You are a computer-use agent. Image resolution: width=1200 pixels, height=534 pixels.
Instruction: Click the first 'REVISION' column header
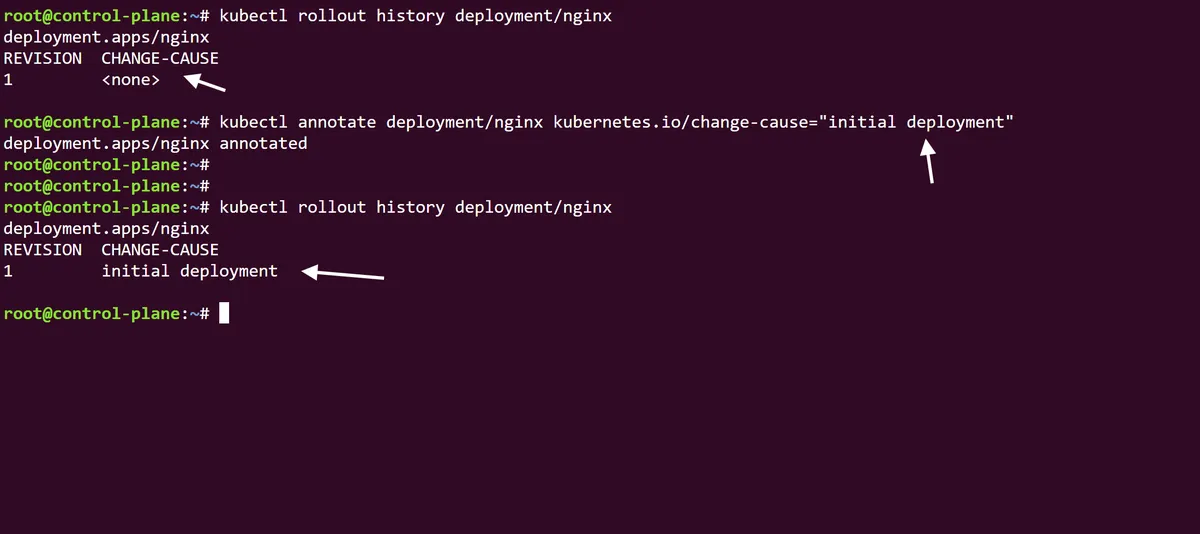(42, 58)
